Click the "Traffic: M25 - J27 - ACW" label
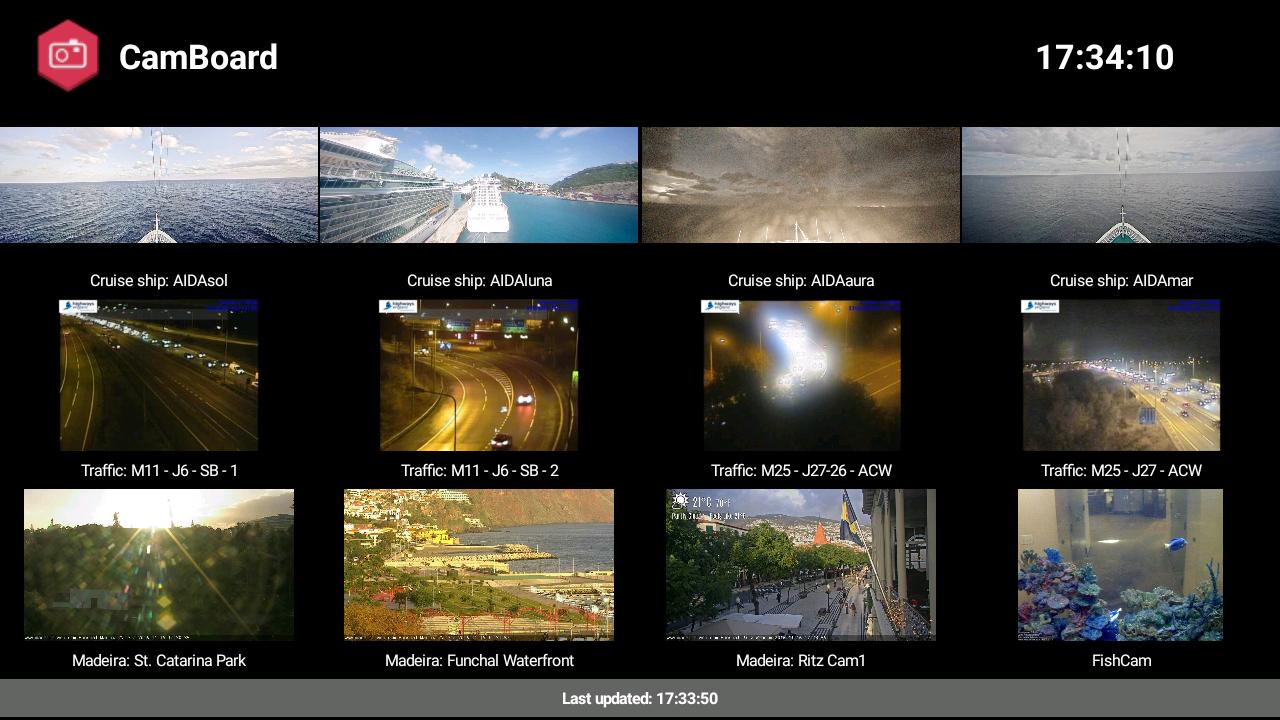Screen dimensions: 1280x720 [x=1121, y=471]
